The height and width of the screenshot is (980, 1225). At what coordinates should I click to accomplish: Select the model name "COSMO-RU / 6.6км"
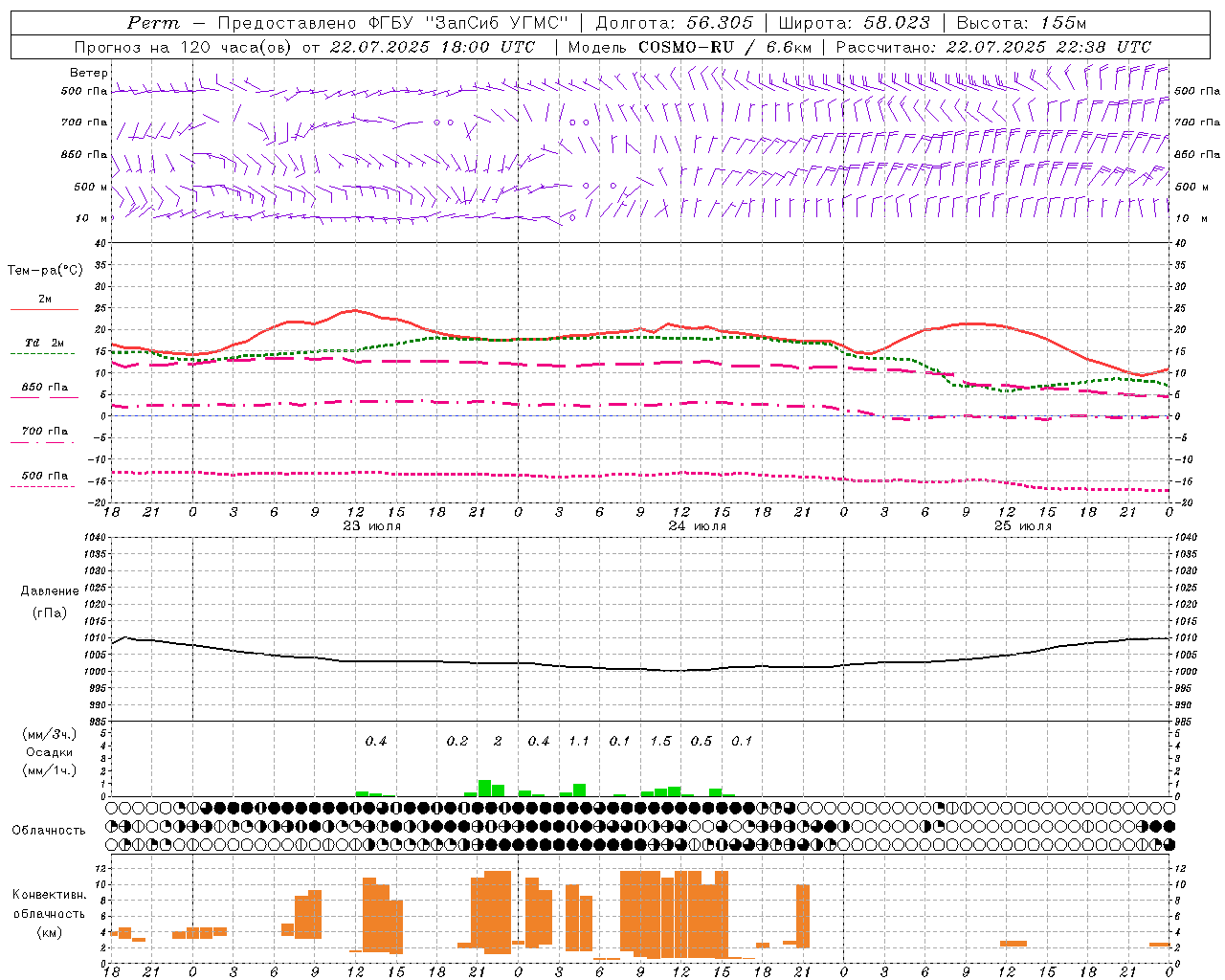pos(724,47)
